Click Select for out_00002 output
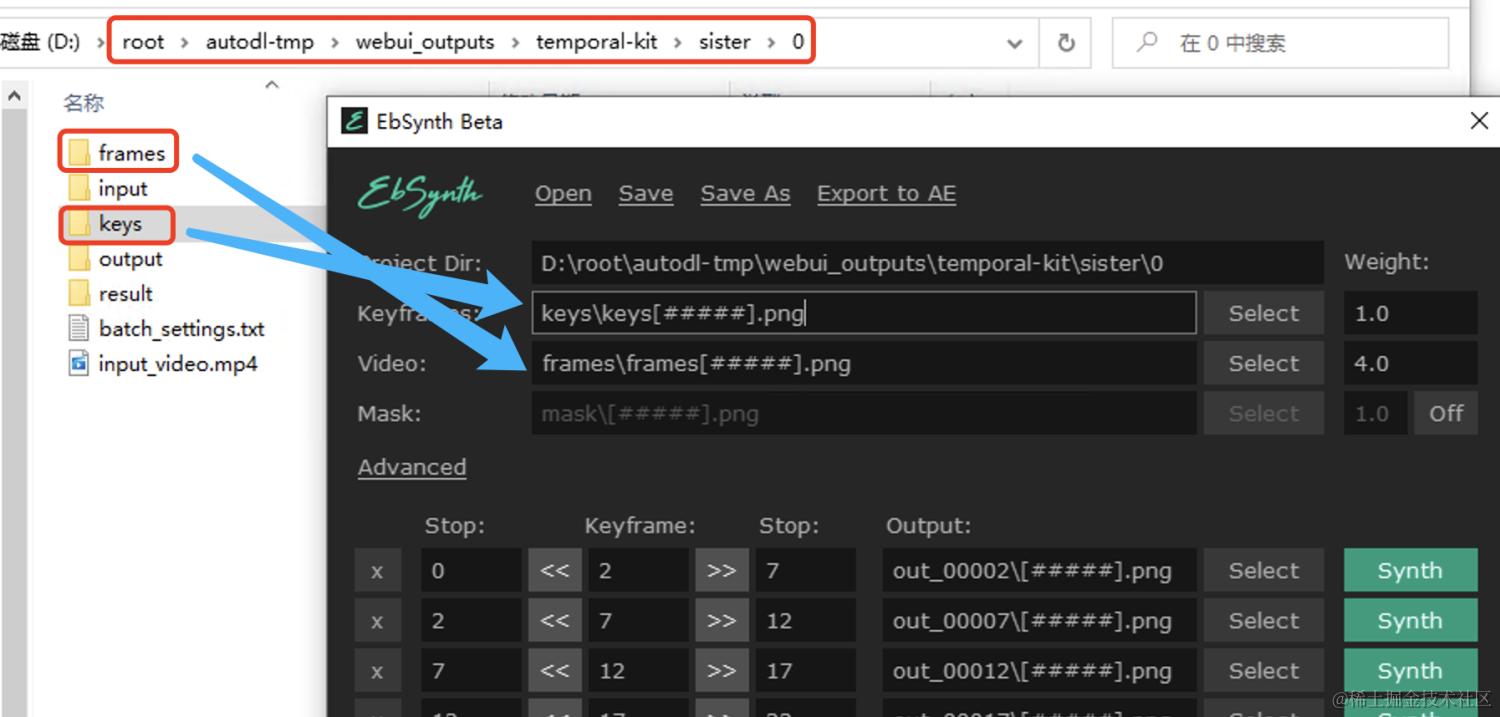The image size is (1500, 717). [x=1264, y=571]
